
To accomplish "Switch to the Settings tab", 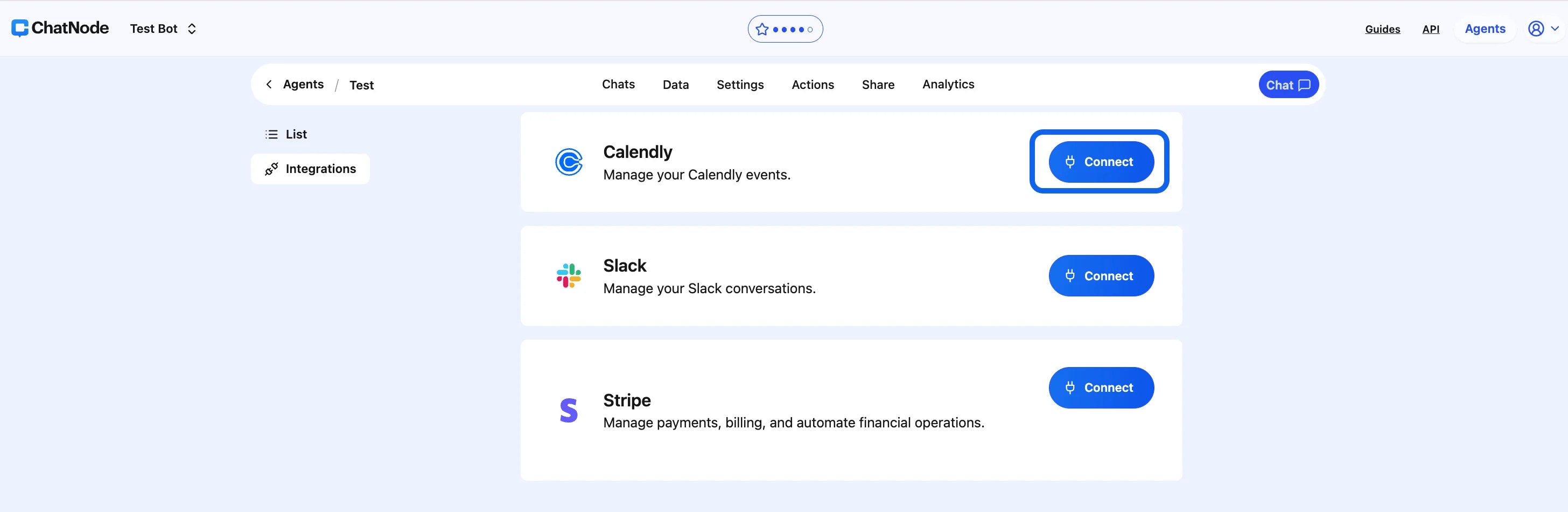I will coord(739,85).
